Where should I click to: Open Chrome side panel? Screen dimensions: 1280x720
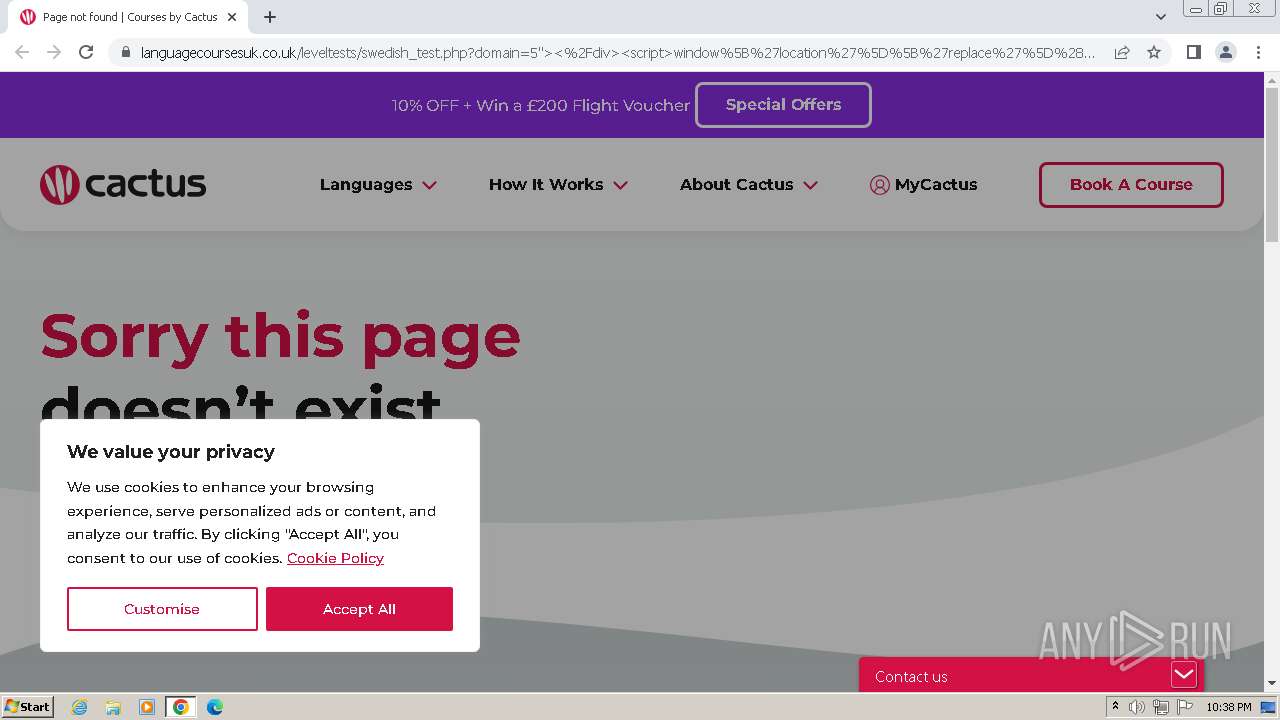(1193, 52)
